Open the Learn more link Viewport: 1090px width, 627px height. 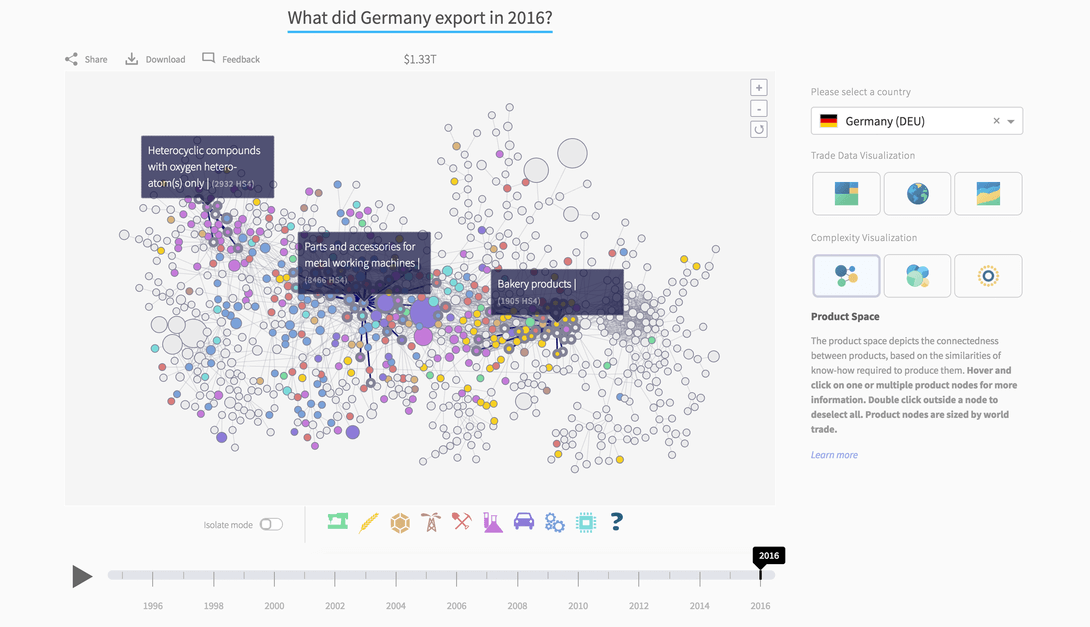[834, 455]
